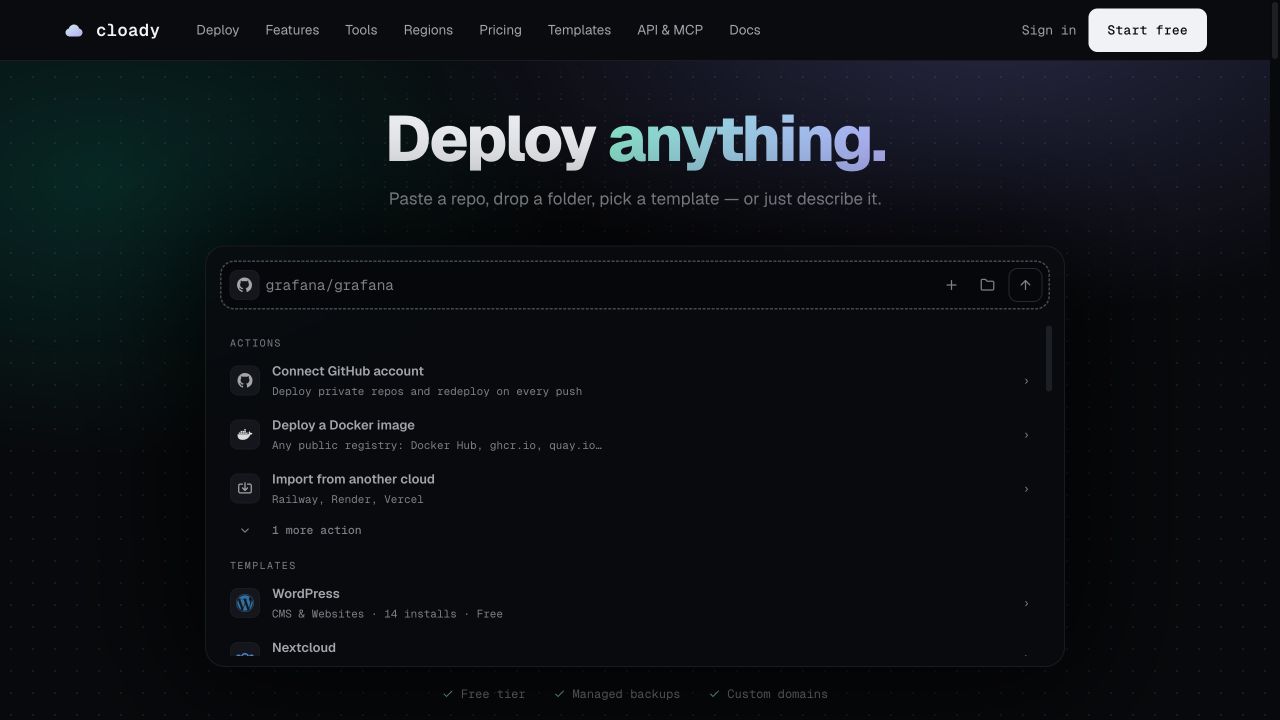Open the Tools nav item
The image size is (1280, 720).
coord(361,30)
